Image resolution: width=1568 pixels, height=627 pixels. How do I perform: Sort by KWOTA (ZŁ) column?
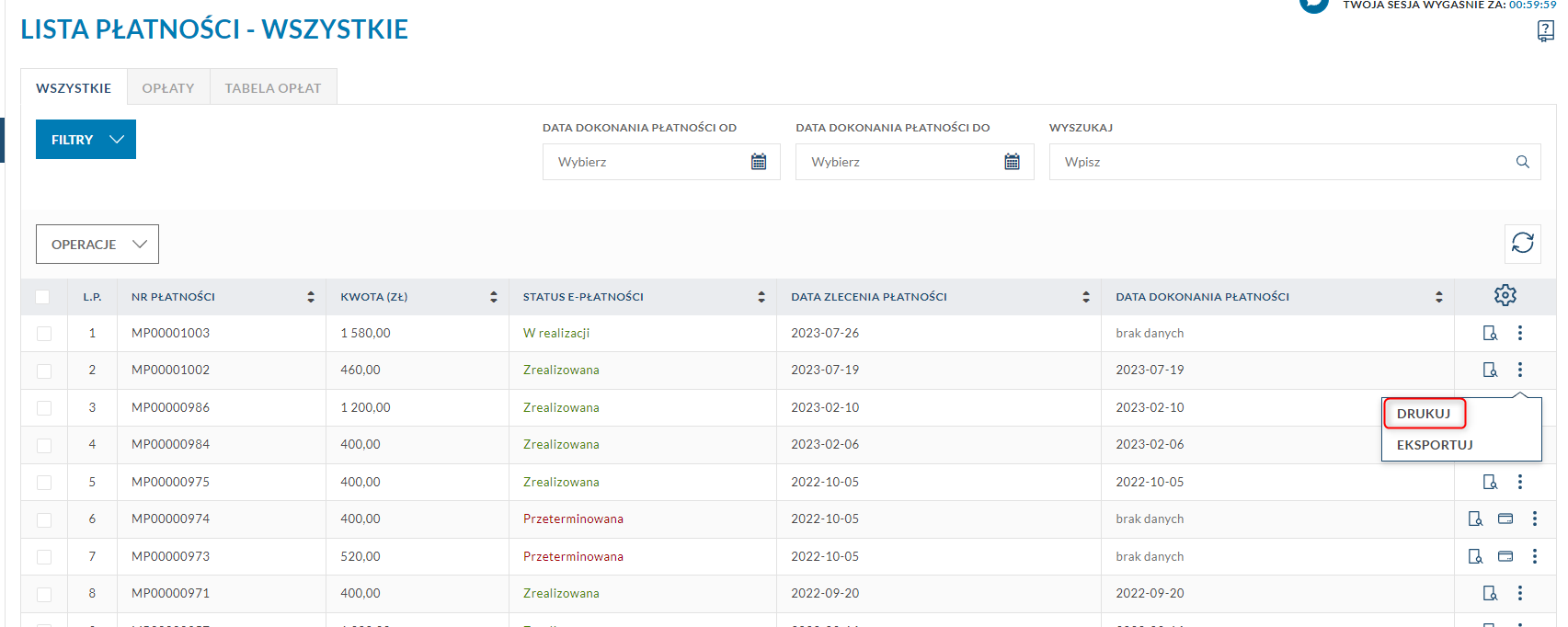tap(493, 297)
